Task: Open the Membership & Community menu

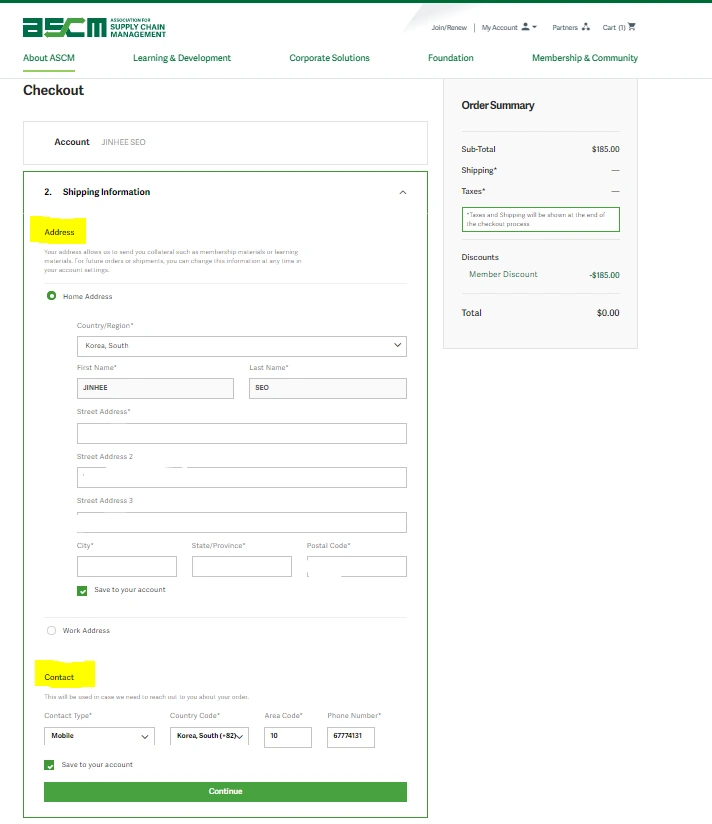Action: click(x=585, y=58)
